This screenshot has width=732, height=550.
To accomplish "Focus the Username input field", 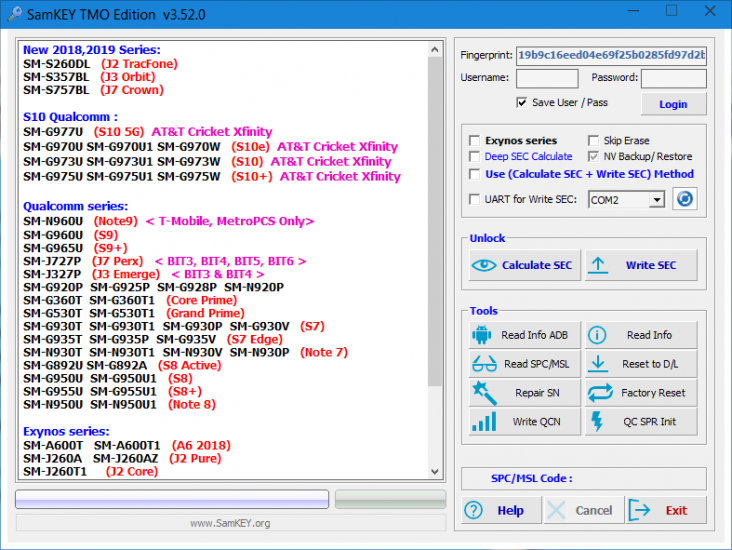I will [x=547, y=78].
